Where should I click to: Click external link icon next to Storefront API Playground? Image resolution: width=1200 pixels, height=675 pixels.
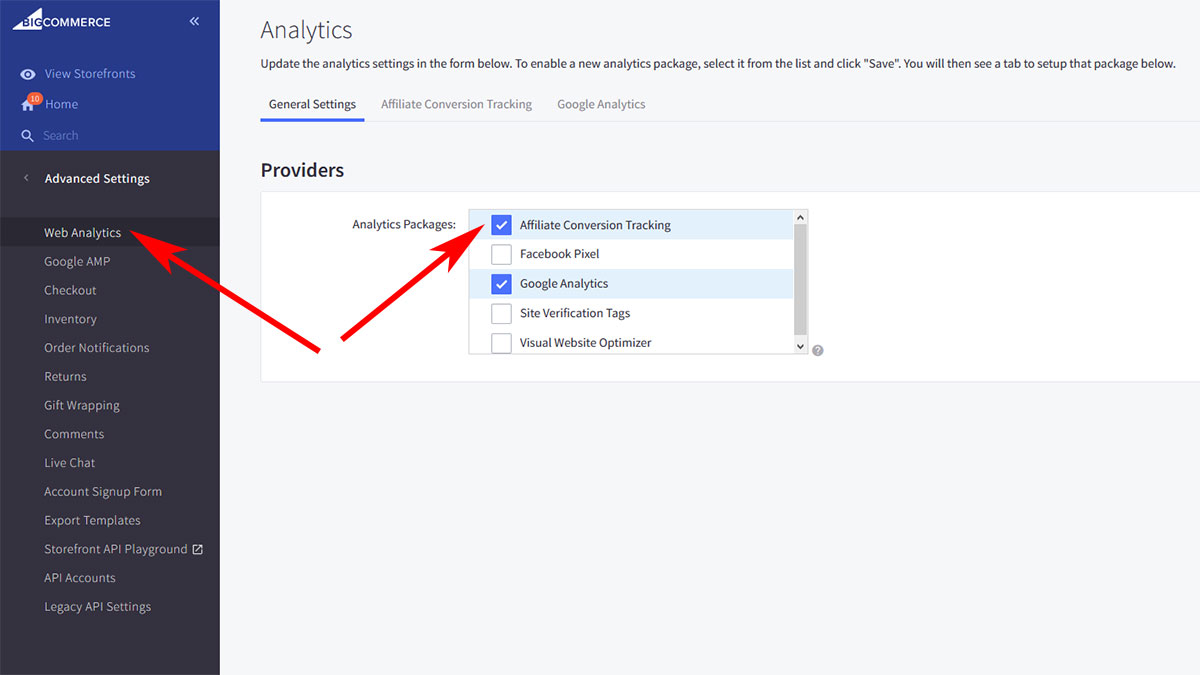(197, 549)
